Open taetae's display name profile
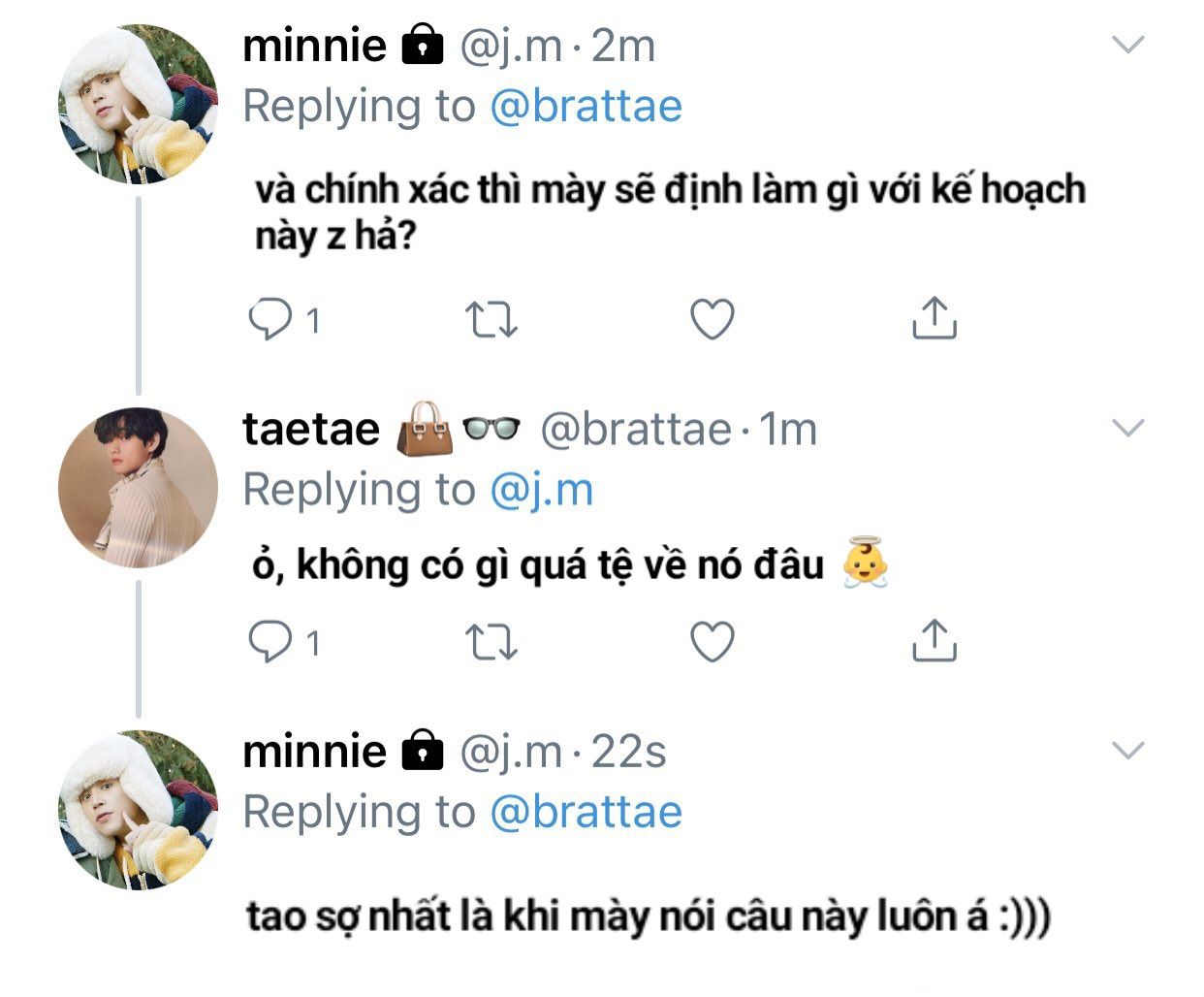1204x997 pixels. click(311, 429)
